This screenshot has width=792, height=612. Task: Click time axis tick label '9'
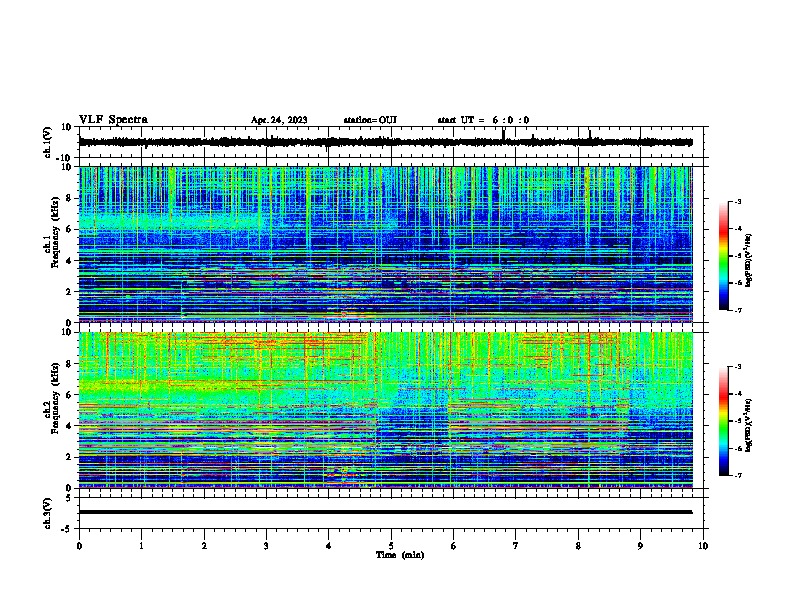pos(640,545)
